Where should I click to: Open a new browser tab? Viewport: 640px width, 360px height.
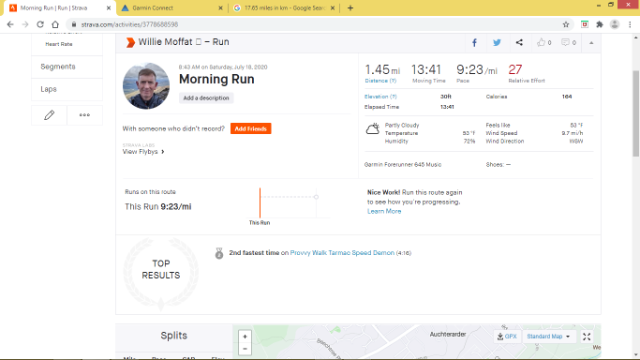pos(350,8)
